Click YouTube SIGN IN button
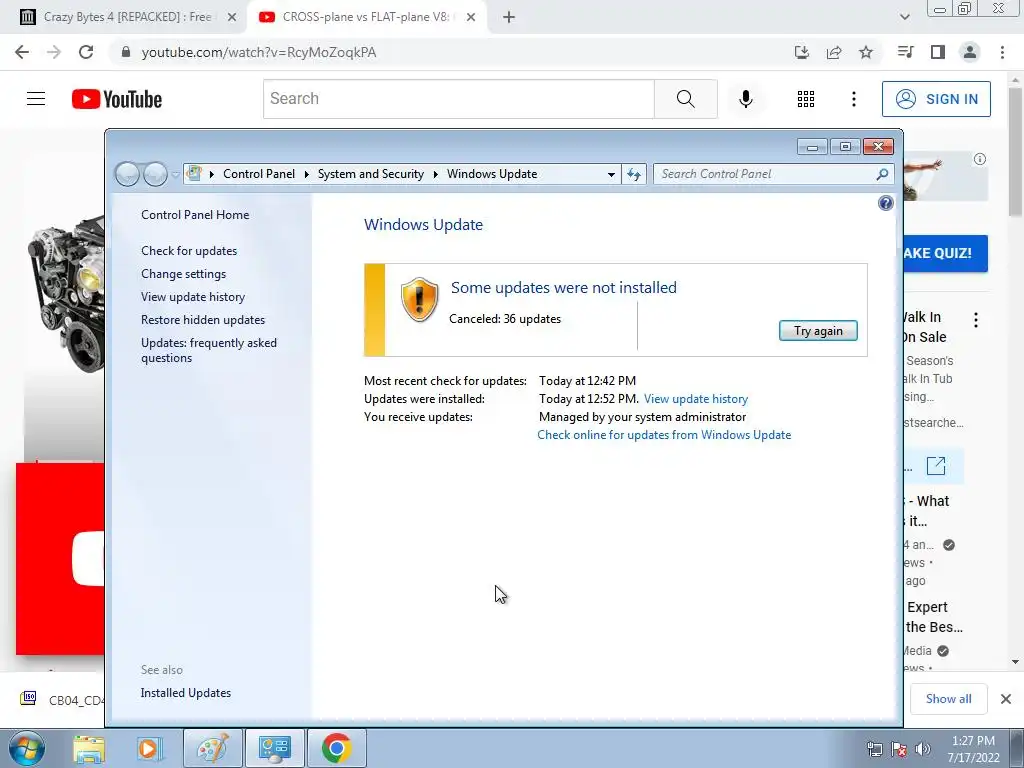The width and height of the screenshot is (1024, 768). click(936, 99)
